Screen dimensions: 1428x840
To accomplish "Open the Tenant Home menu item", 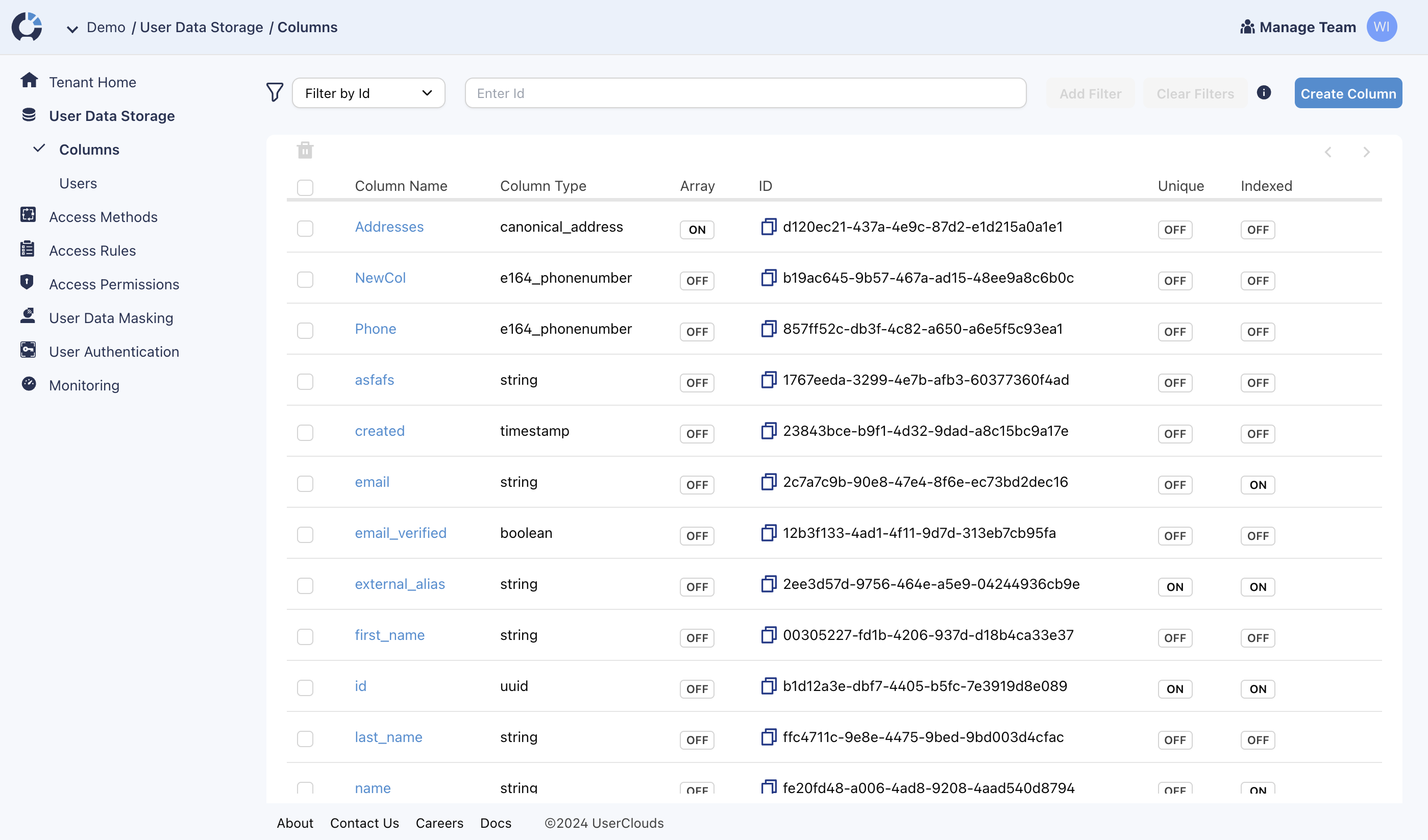I will tap(92, 81).
